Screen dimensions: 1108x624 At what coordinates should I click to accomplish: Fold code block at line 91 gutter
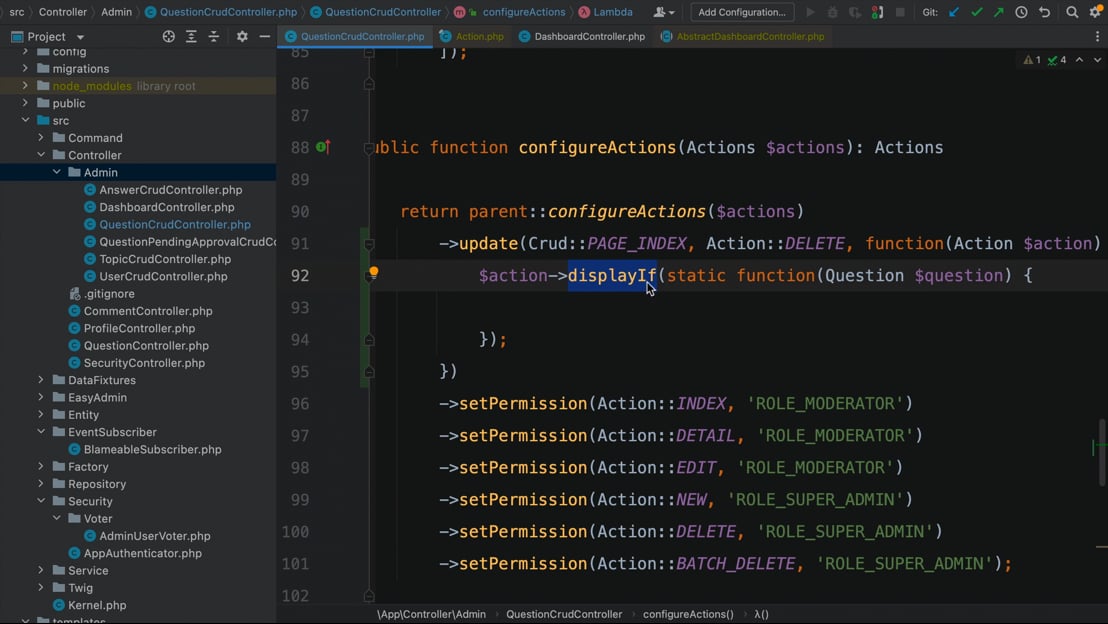[369, 244]
